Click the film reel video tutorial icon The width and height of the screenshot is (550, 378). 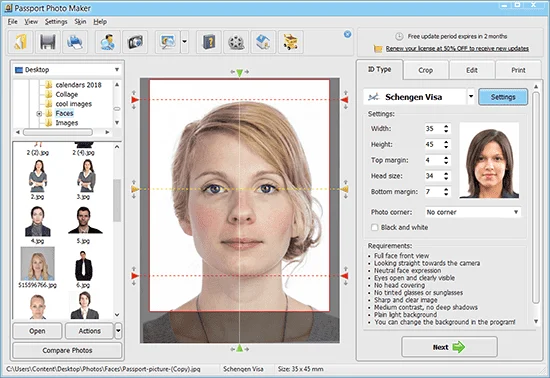click(x=236, y=42)
